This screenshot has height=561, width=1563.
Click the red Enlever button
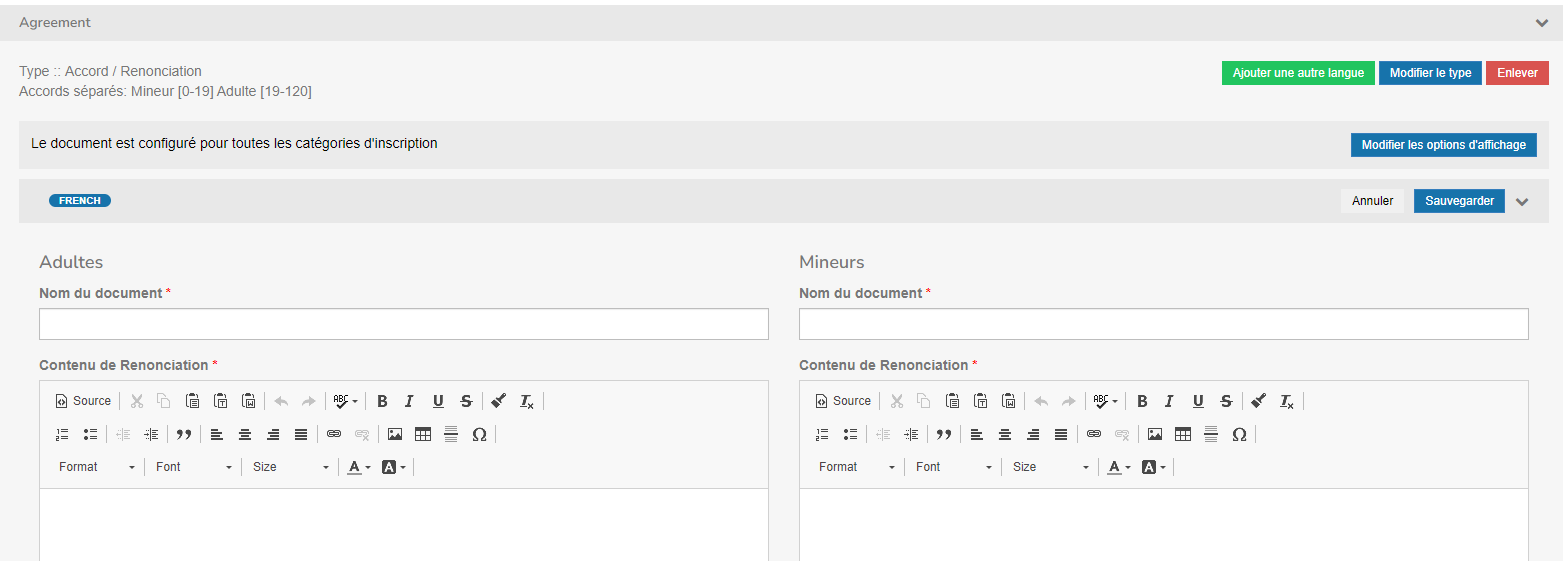(1517, 73)
